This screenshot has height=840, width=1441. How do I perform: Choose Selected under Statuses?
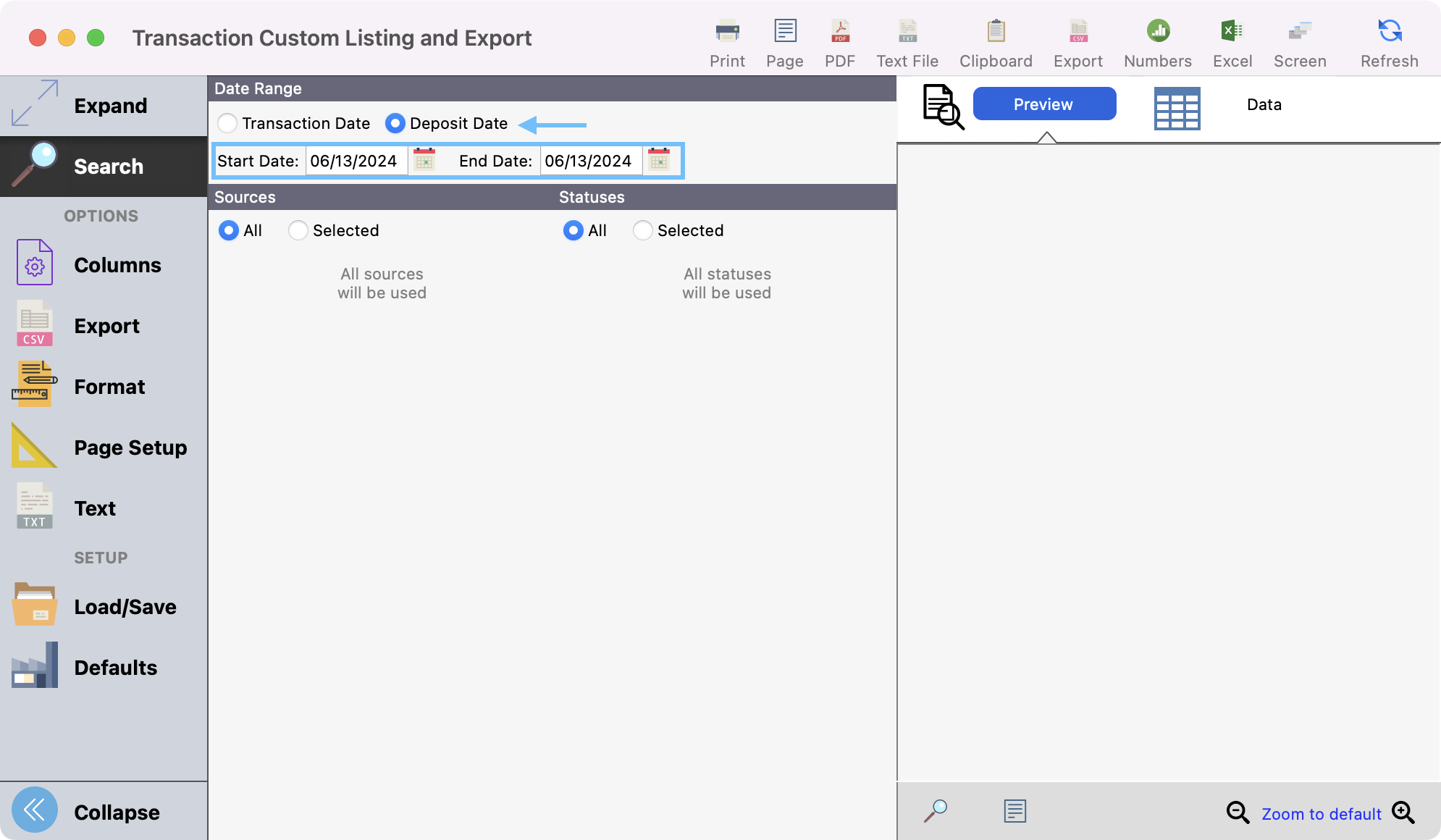tap(643, 230)
